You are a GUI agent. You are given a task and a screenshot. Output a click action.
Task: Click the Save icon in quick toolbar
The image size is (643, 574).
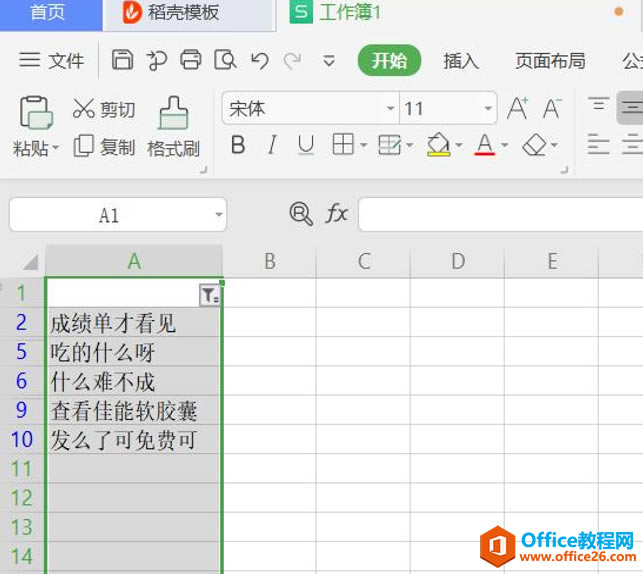click(123, 60)
